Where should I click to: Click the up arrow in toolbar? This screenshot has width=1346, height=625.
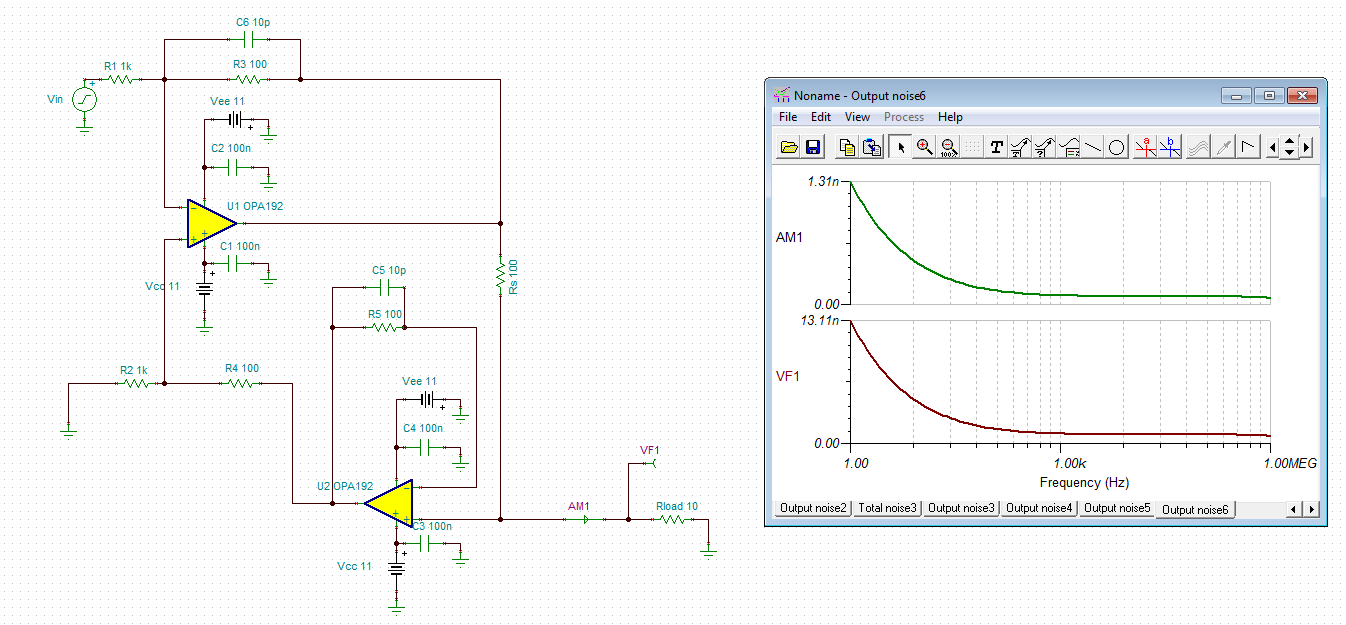(1289, 142)
